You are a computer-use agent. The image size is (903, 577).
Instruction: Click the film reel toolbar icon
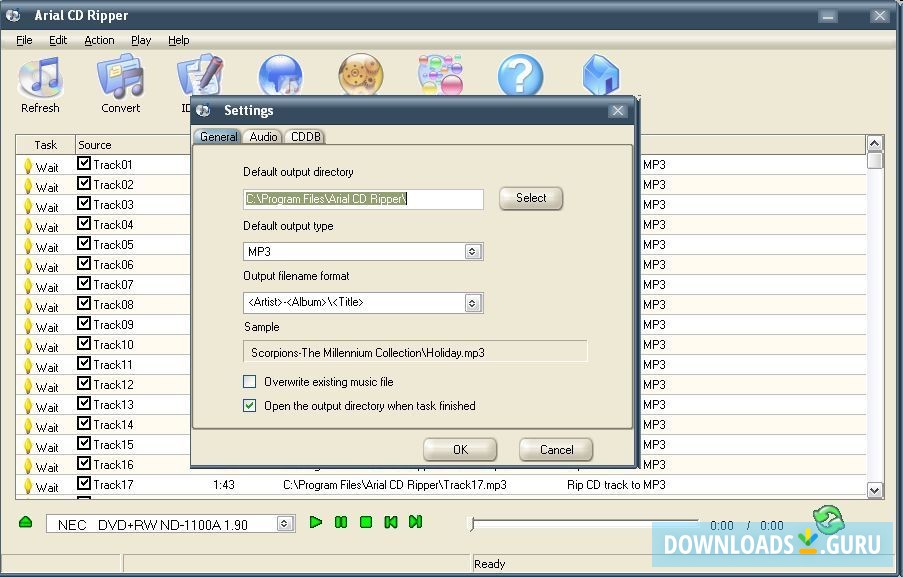click(x=360, y=75)
